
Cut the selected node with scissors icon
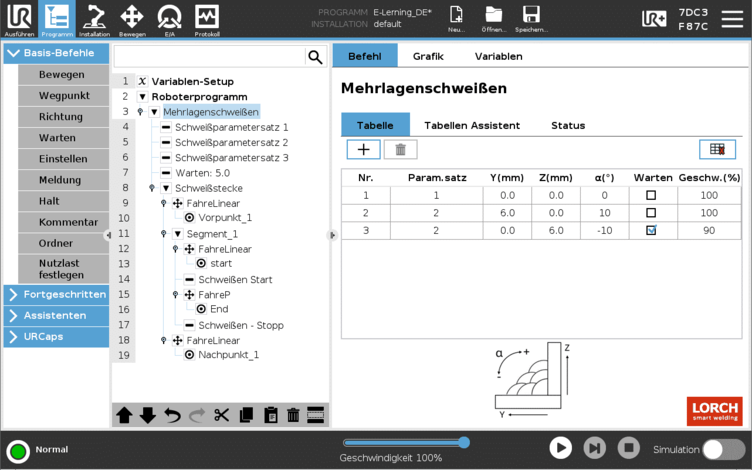tap(221, 415)
